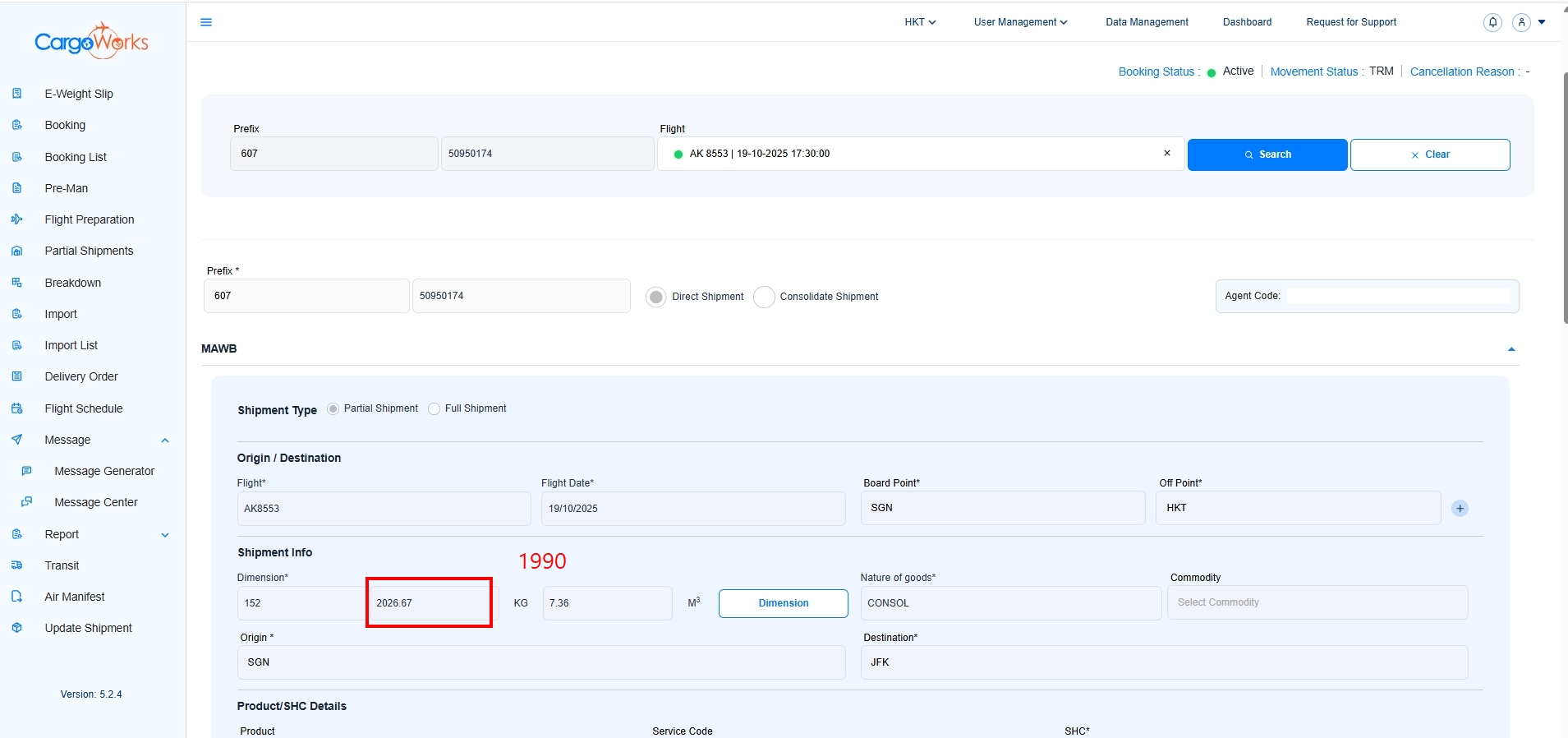The width and height of the screenshot is (1568, 738).
Task: Clear the selected flight with the X icon
Action: click(x=1166, y=154)
